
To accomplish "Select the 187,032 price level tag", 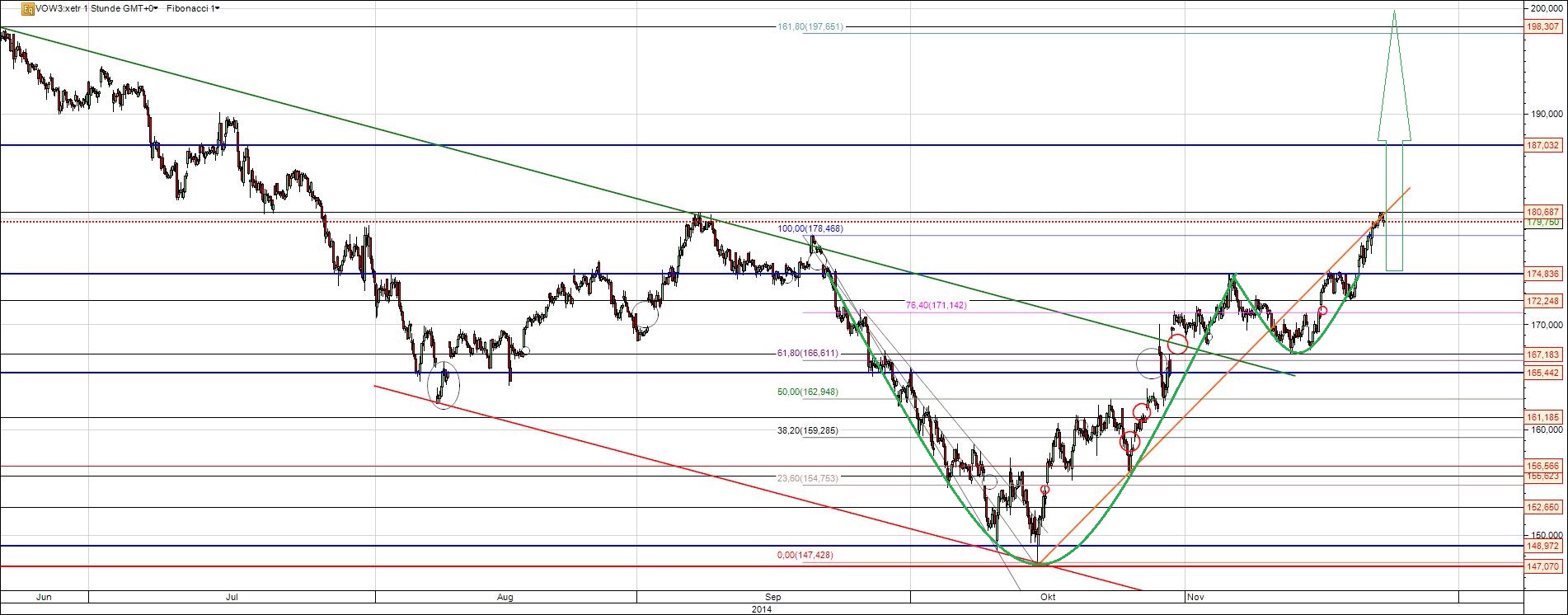I will [1542, 145].
